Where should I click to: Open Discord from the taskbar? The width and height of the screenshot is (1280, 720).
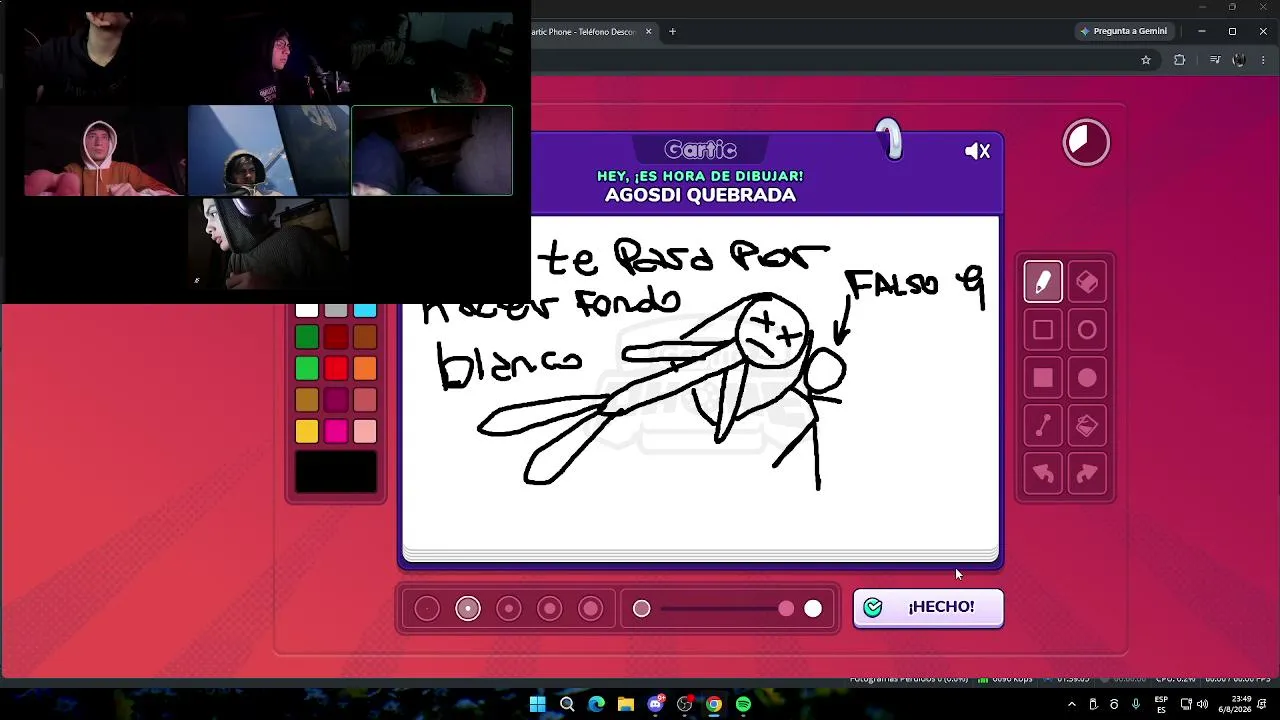[656, 704]
